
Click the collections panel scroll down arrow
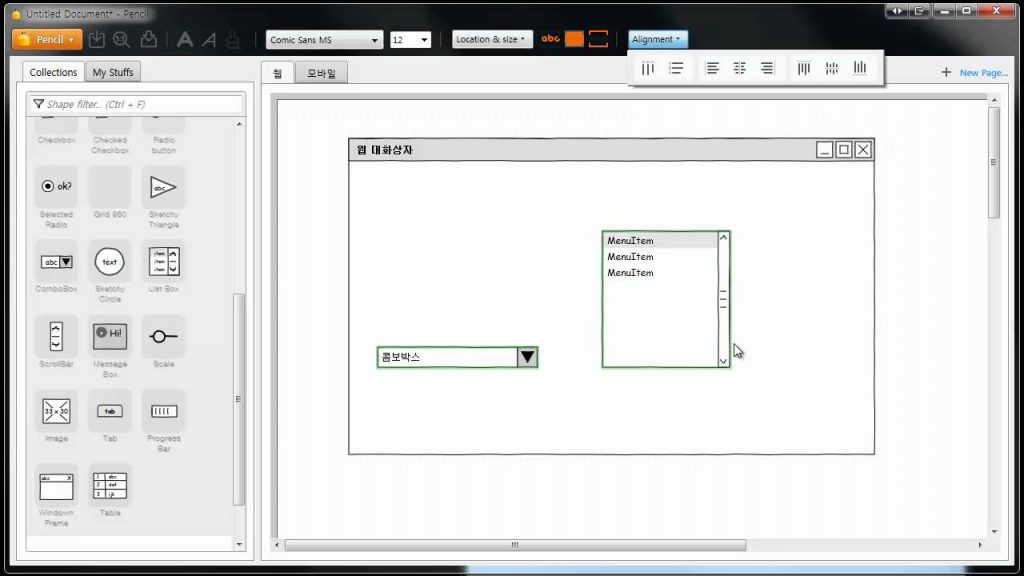coord(239,544)
